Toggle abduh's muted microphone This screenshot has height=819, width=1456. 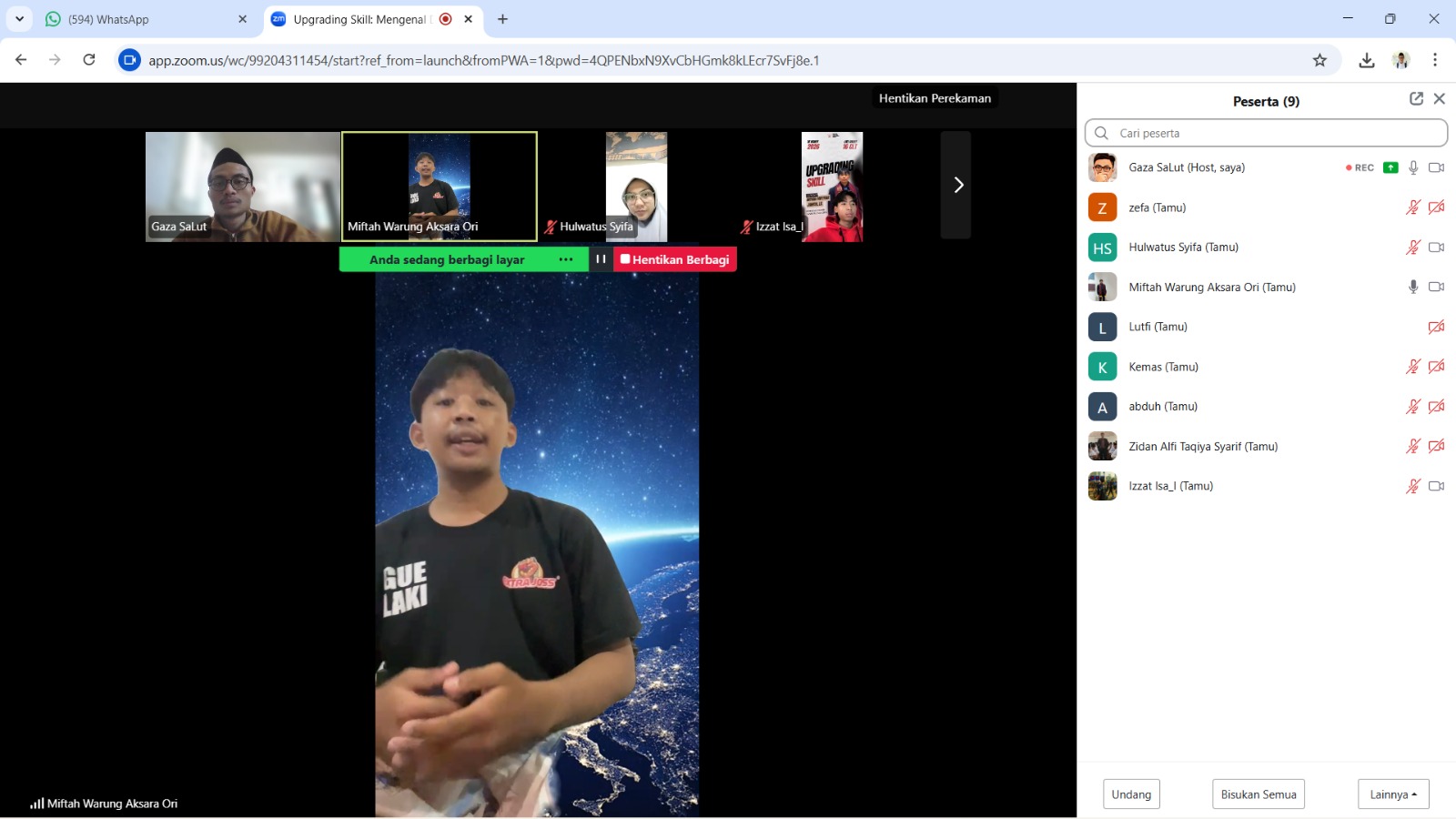click(x=1413, y=407)
